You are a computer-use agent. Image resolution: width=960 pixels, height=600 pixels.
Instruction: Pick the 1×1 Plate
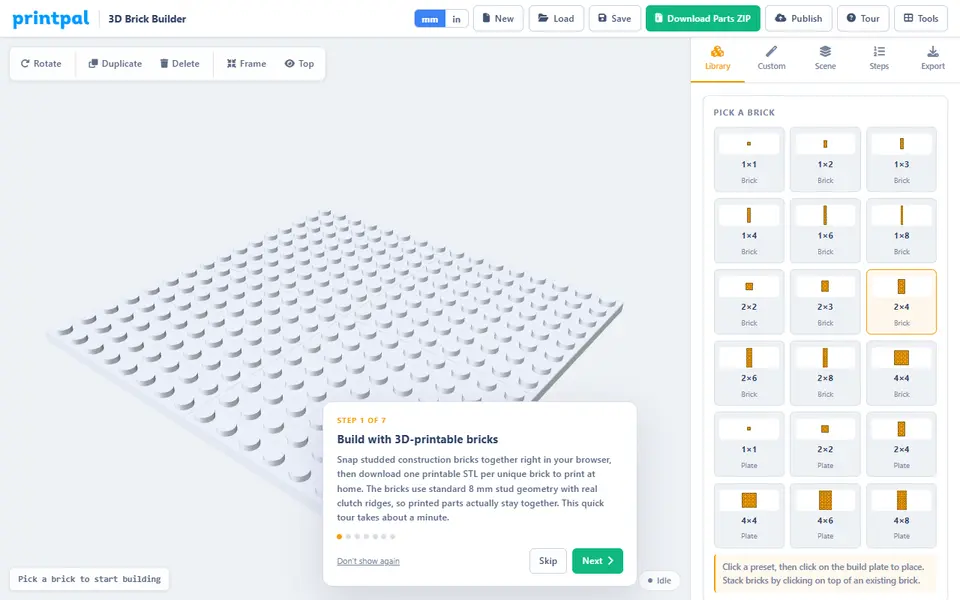[x=749, y=444]
